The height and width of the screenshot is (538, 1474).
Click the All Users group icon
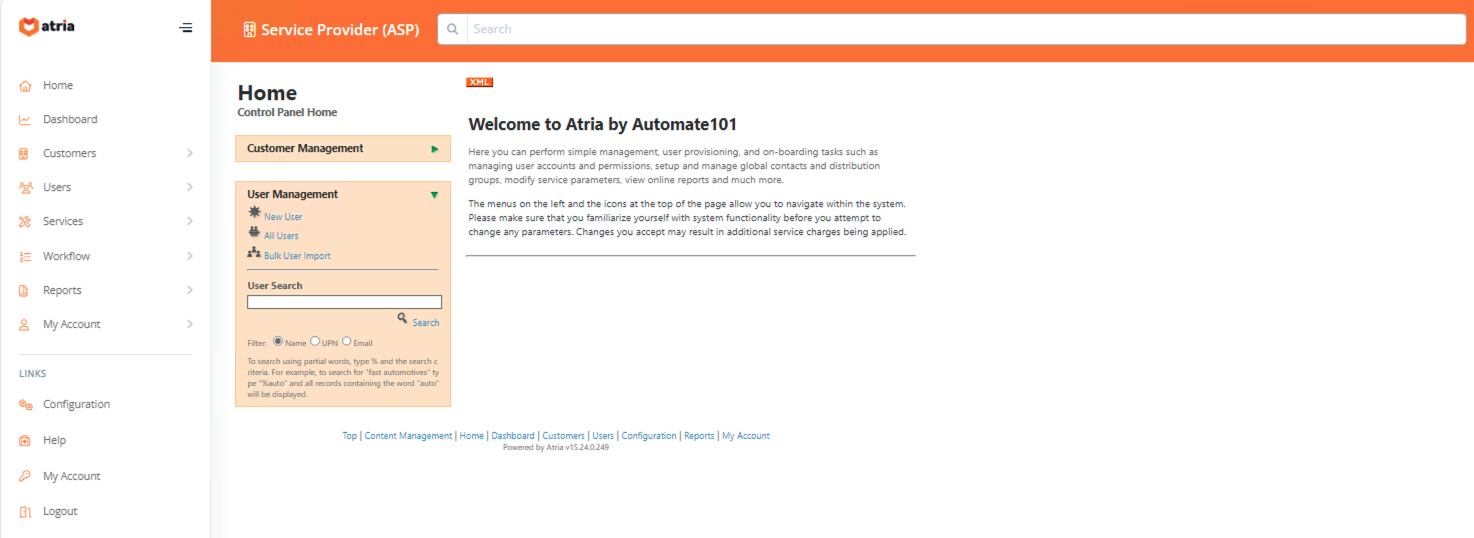coord(254,233)
